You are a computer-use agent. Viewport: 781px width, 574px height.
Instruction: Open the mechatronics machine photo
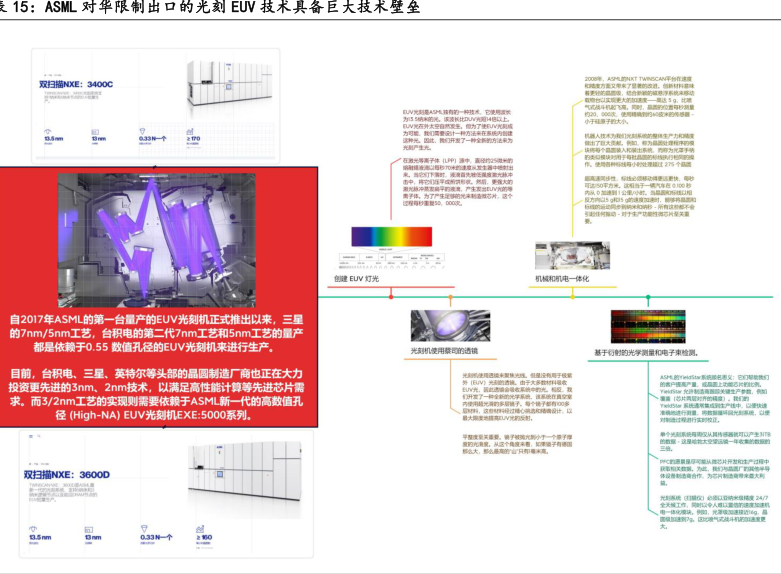[x=572, y=256]
